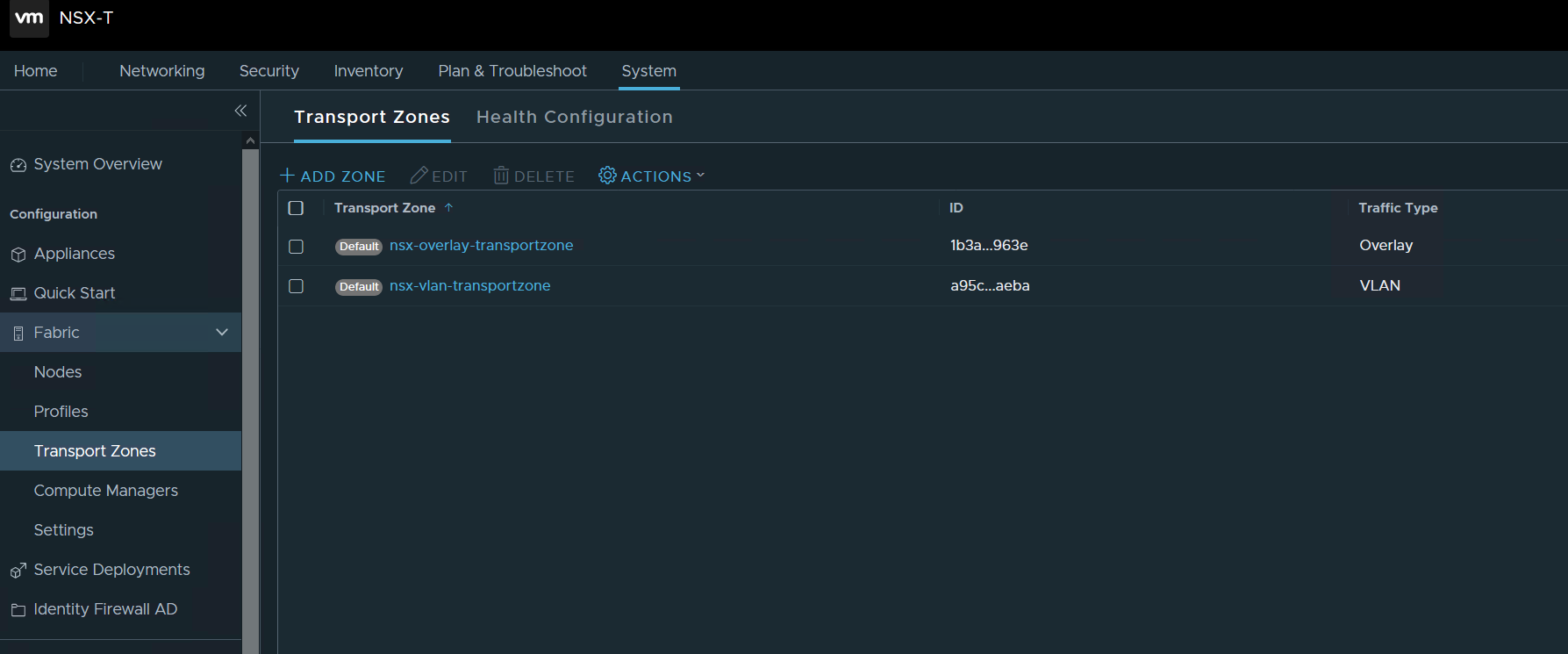Select Service Deployments in sidebar

pyautogui.click(x=111, y=570)
